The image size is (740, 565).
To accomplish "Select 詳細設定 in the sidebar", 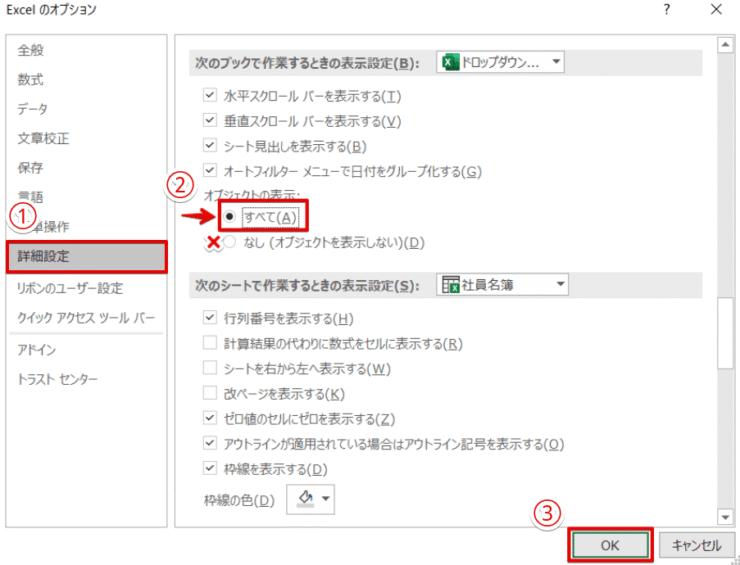I will click(x=87, y=257).
